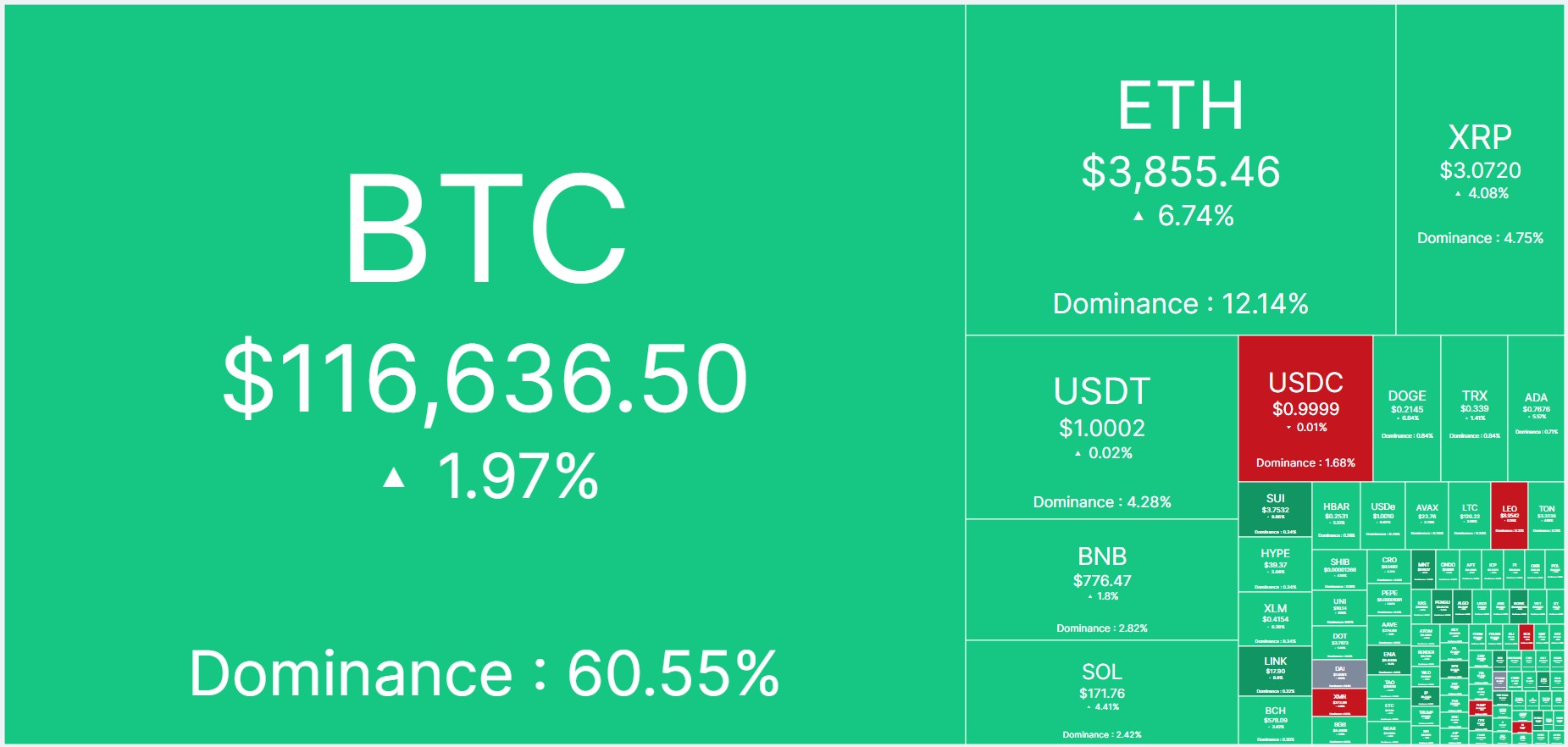Select the TRX tile

tap(1474, 408)
